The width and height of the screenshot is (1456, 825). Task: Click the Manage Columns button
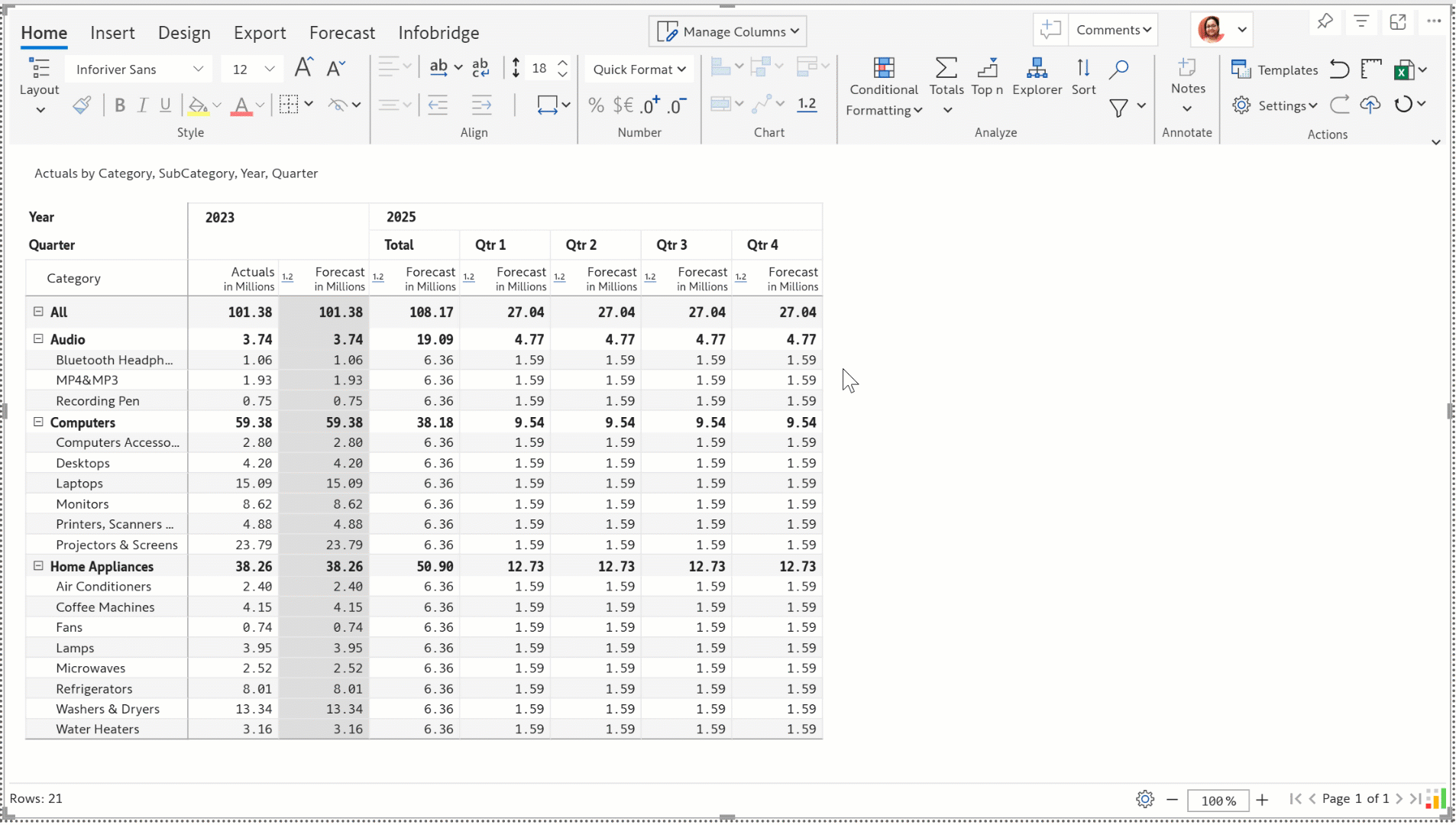(728, 31)
